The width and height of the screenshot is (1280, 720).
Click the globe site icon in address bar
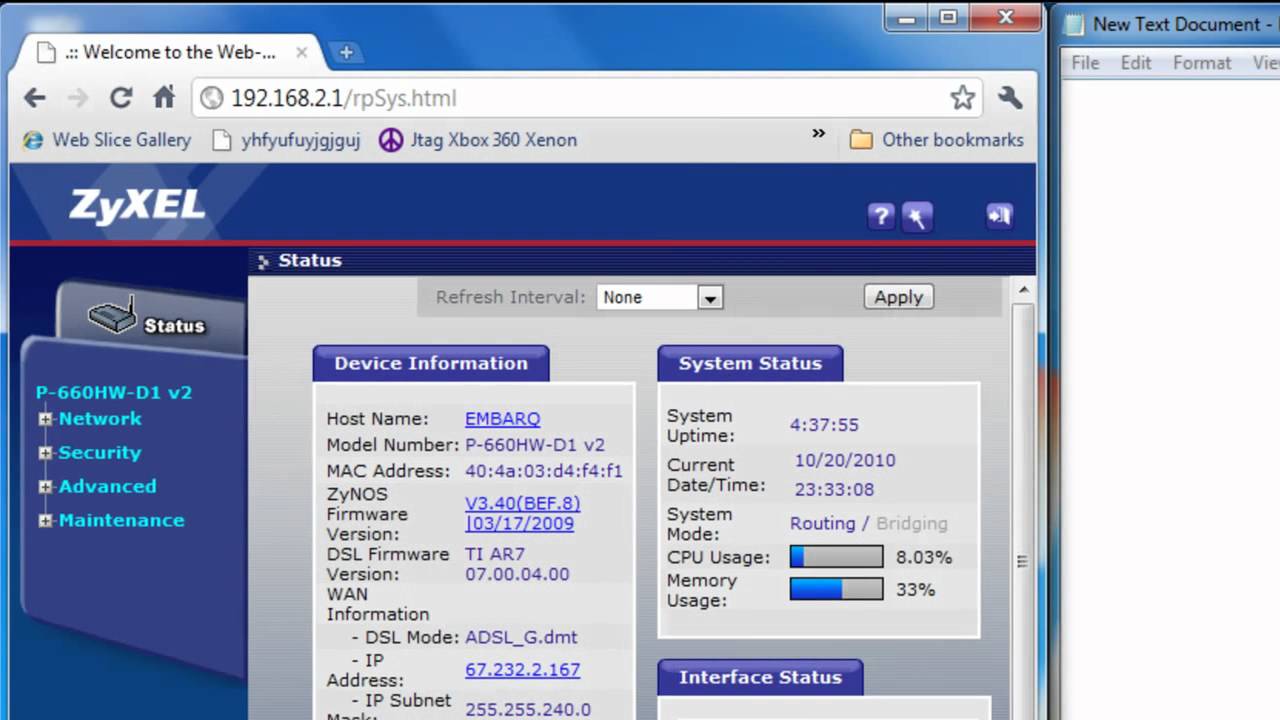(x=211, y=98)
